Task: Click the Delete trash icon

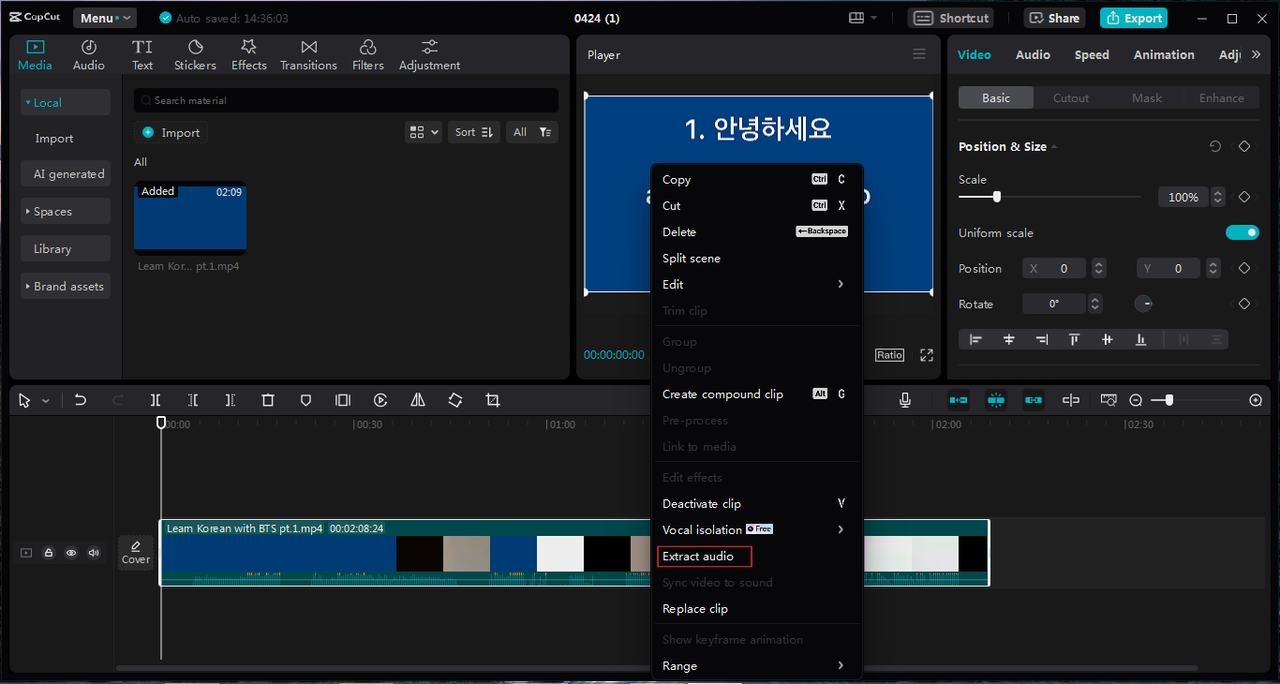Action: tap(268, 400)
